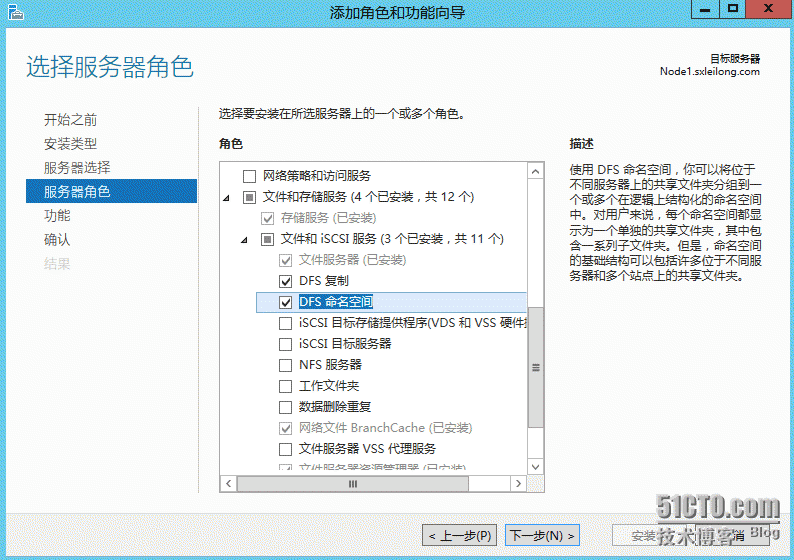Screen dimensions: 794x560
Task: Enable 工作文件夹 checkbox
Action: pos(286,386)
